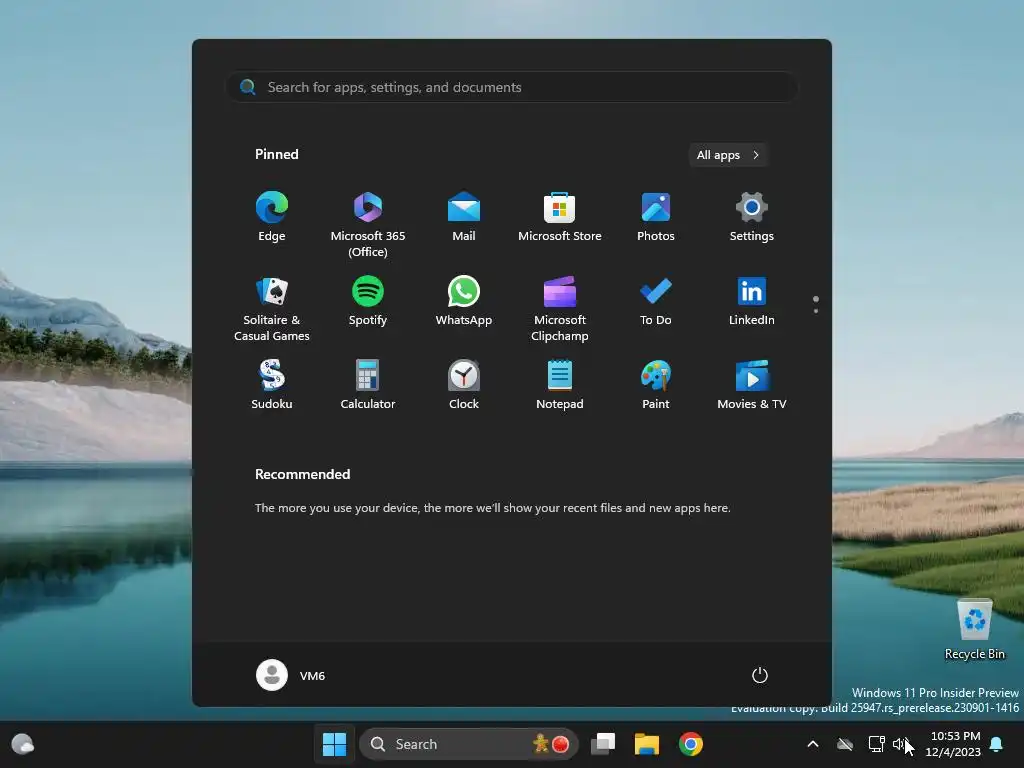Open the Clock app
The height and width of the screenshot is (768, 1024).
464,385
